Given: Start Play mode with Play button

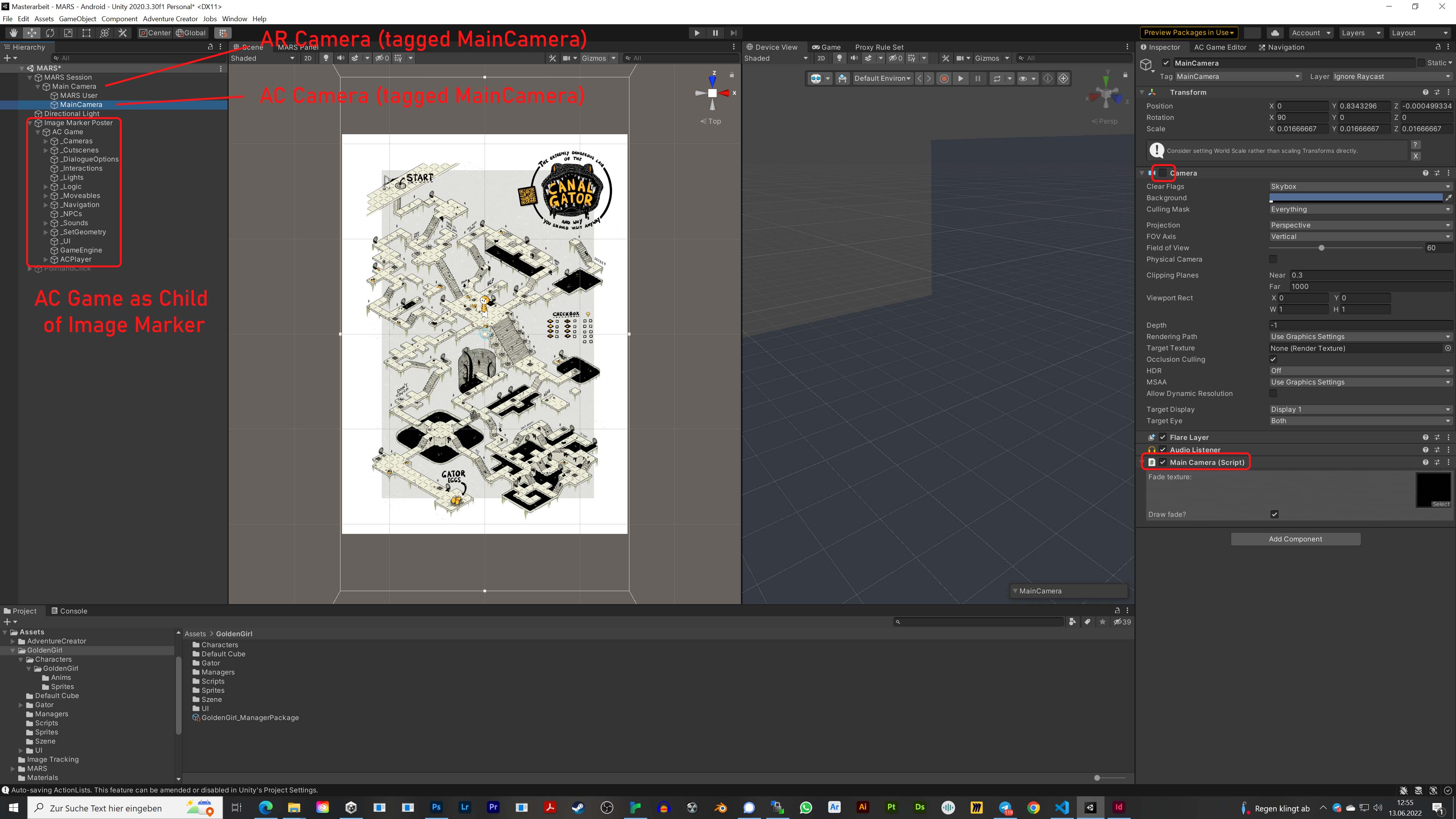Looking at the screenshot, I should point(697,33).
